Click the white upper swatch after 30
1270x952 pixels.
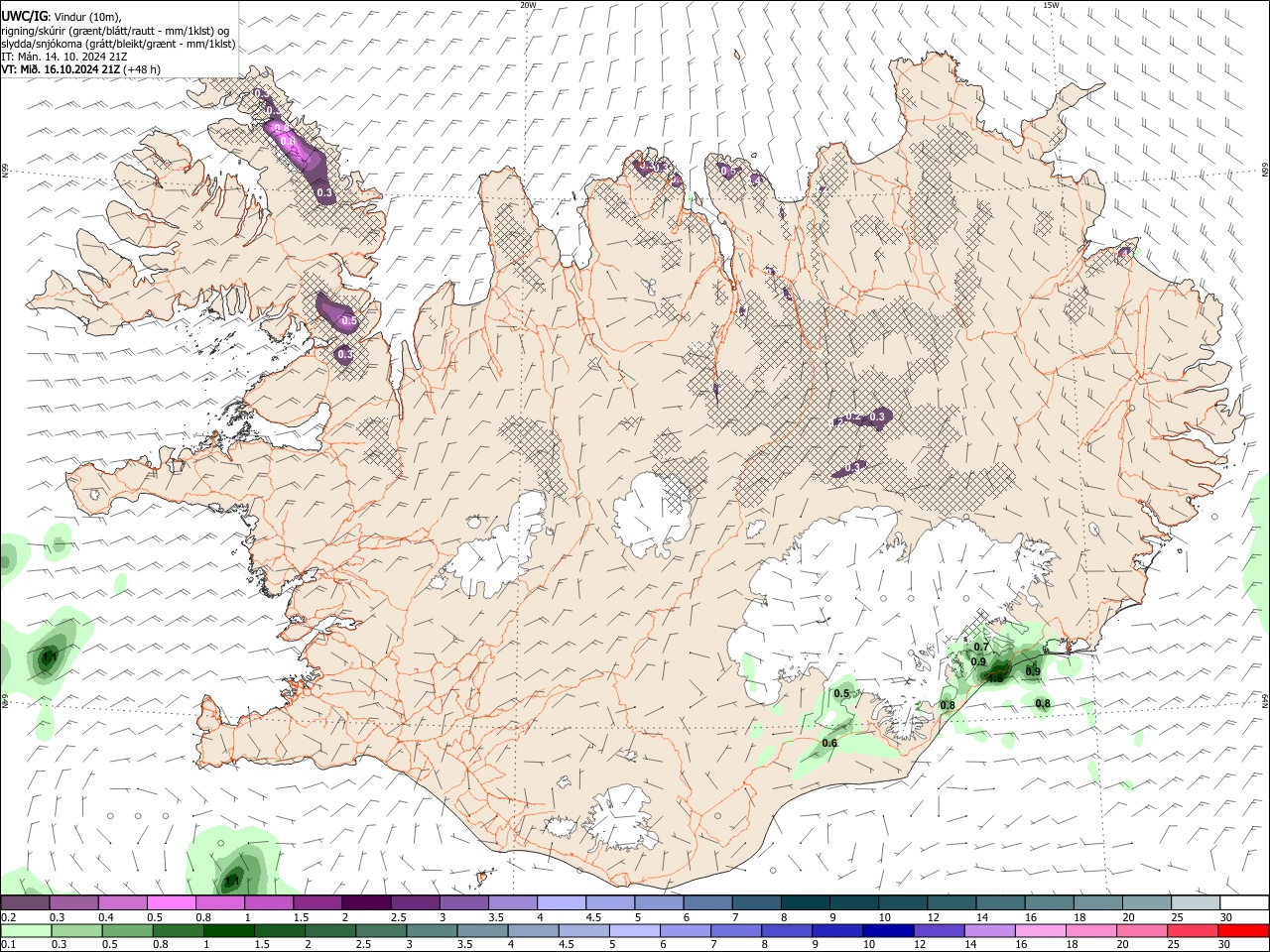point(1244,902)
